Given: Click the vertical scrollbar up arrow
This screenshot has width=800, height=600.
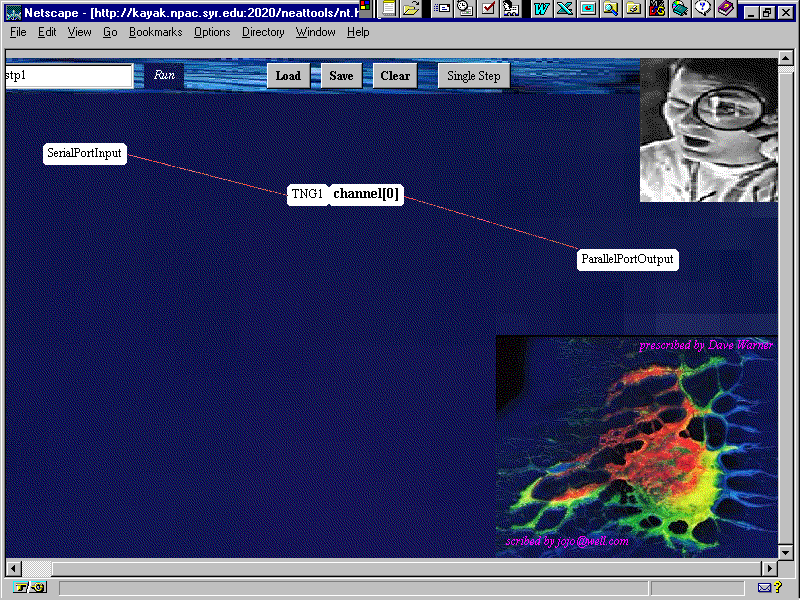Looking at the screenshot, I should point(786,57).
